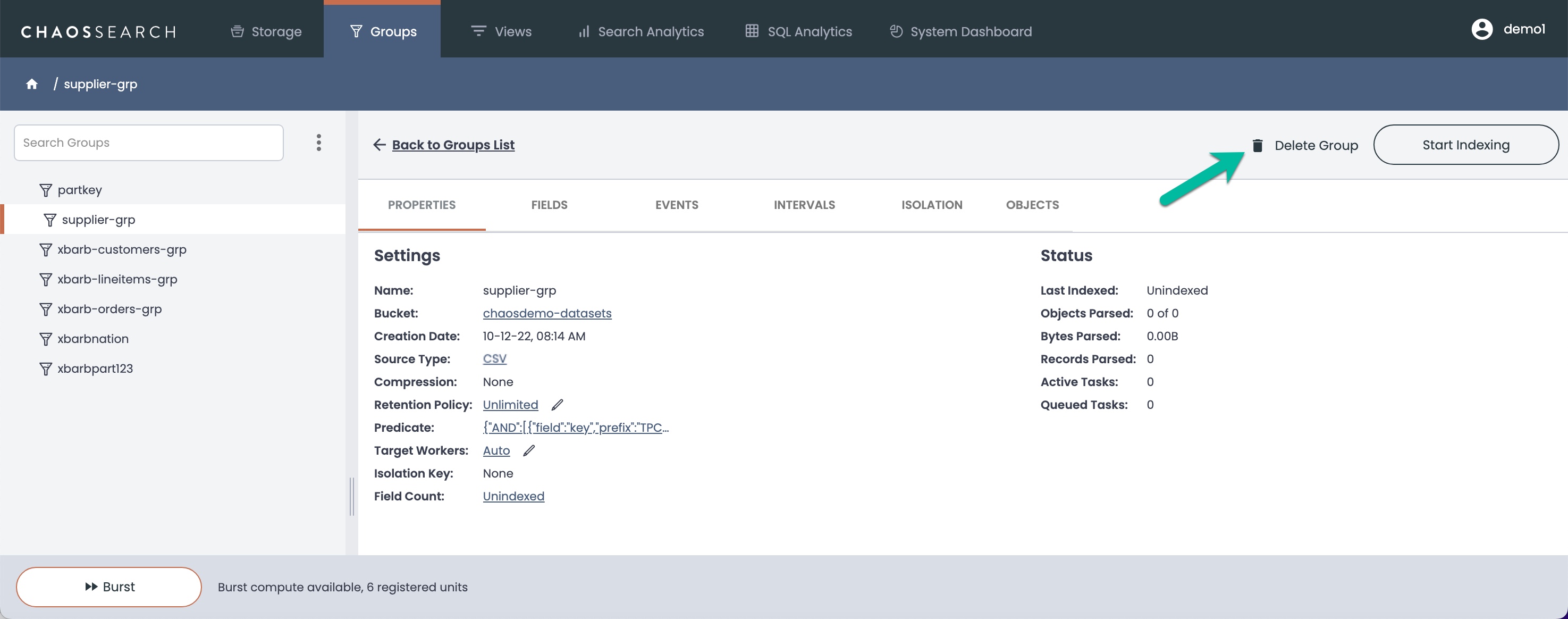Screen dimensions: 1568x619
Task: Click the back arrow to groups list
Action: coord(379,145)
